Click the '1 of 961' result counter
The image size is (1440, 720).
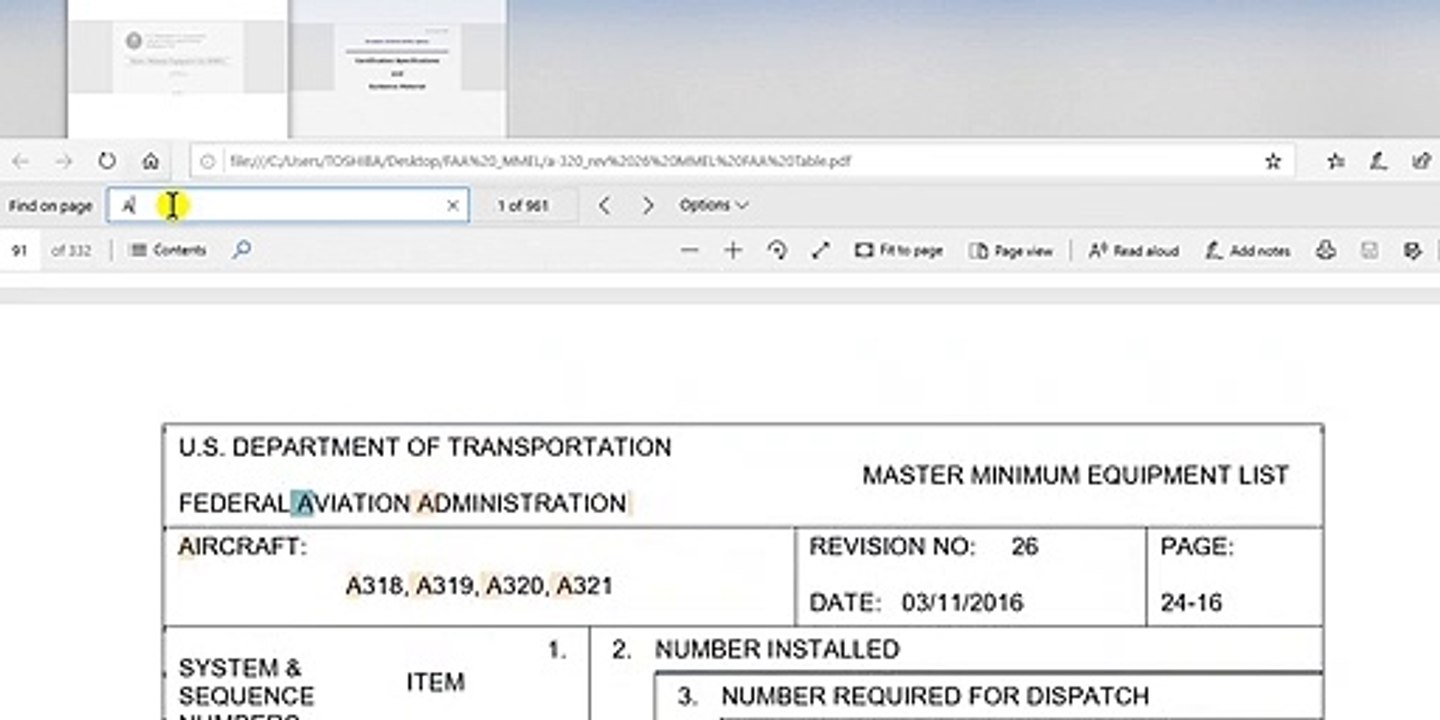pyautogui.click(x=523, y=205)
